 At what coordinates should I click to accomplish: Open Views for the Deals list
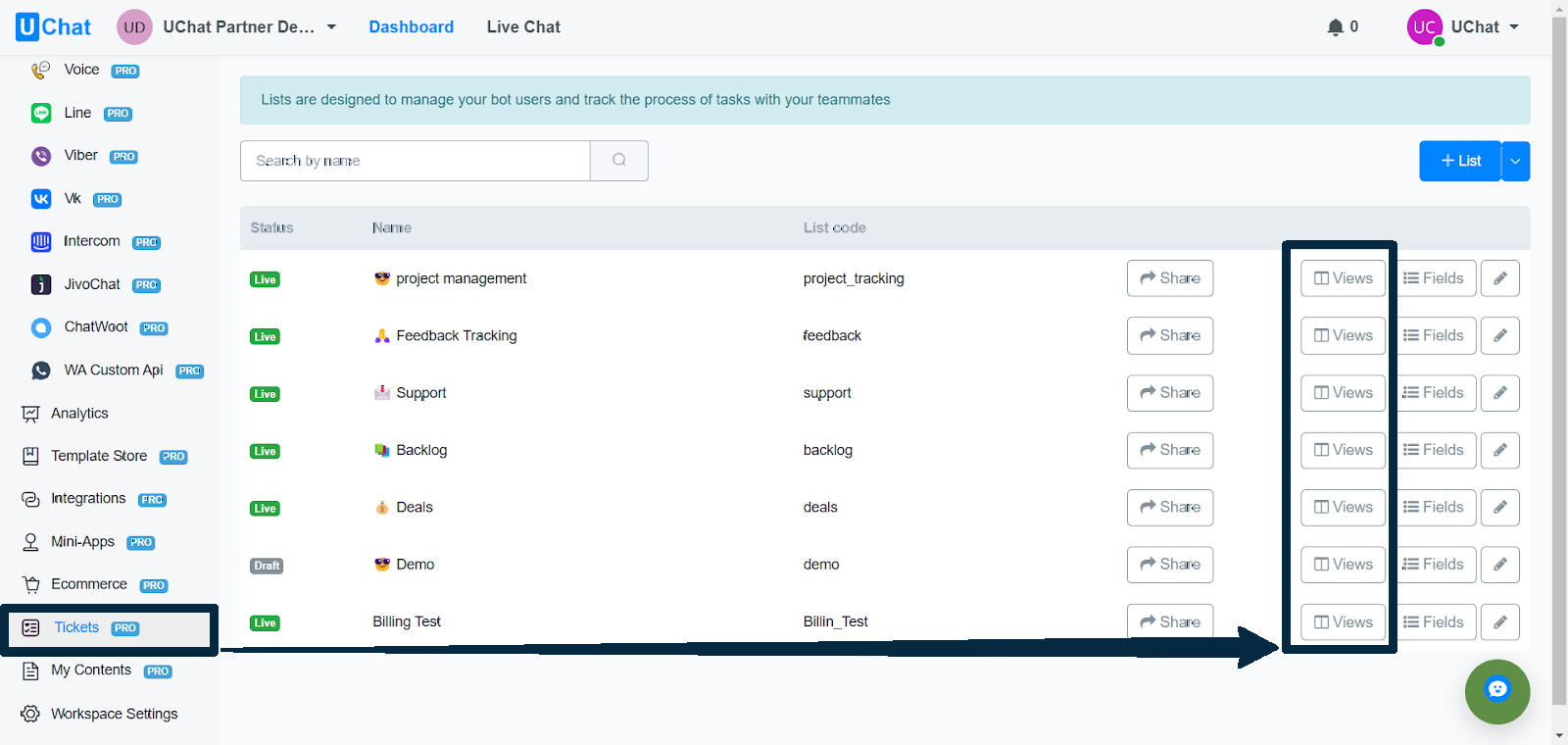(x=1344, y=507)
